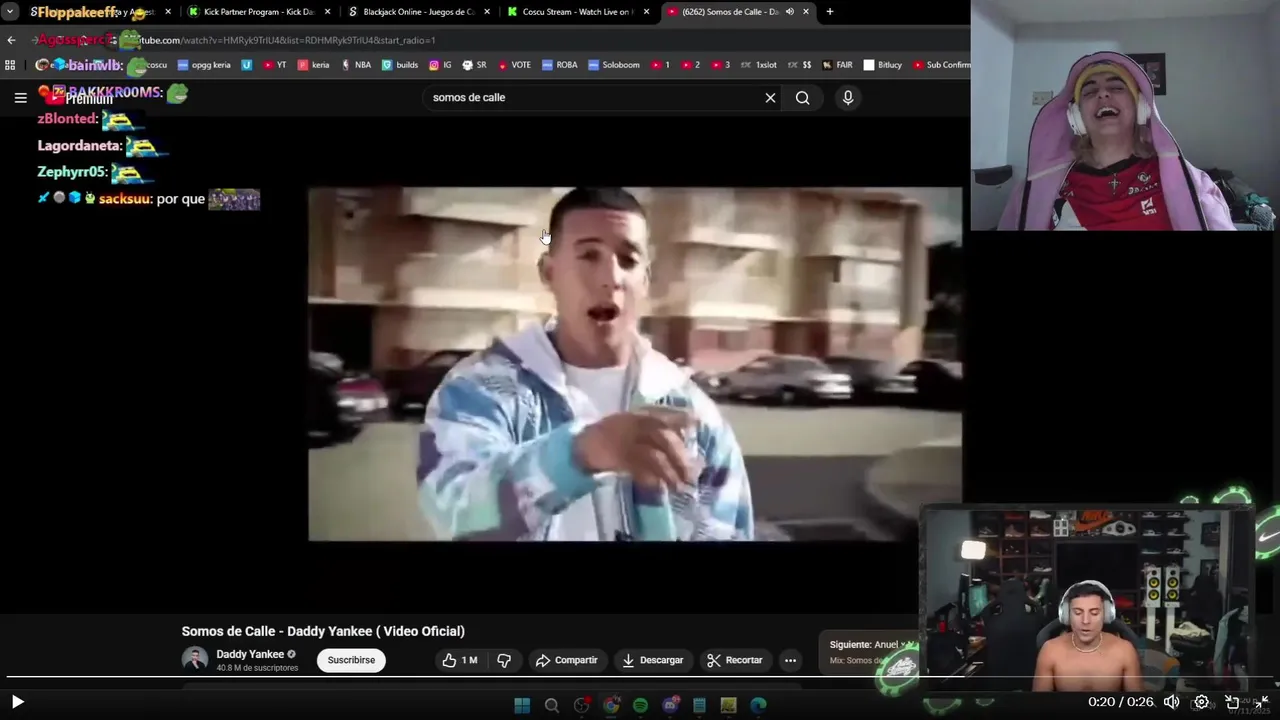
Task: Click the YouTube search magnifier button
Action: pos(802,98)
